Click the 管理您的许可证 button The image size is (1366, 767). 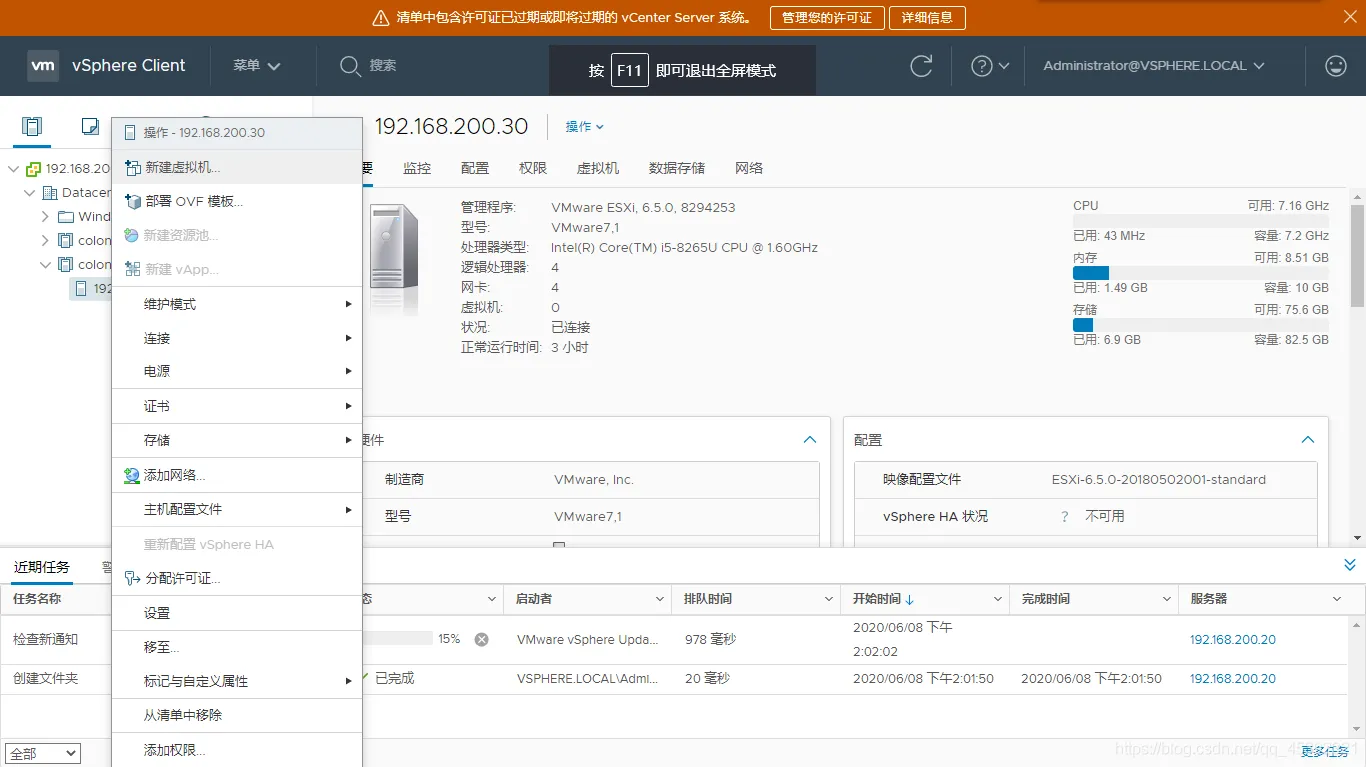point(827,18)
